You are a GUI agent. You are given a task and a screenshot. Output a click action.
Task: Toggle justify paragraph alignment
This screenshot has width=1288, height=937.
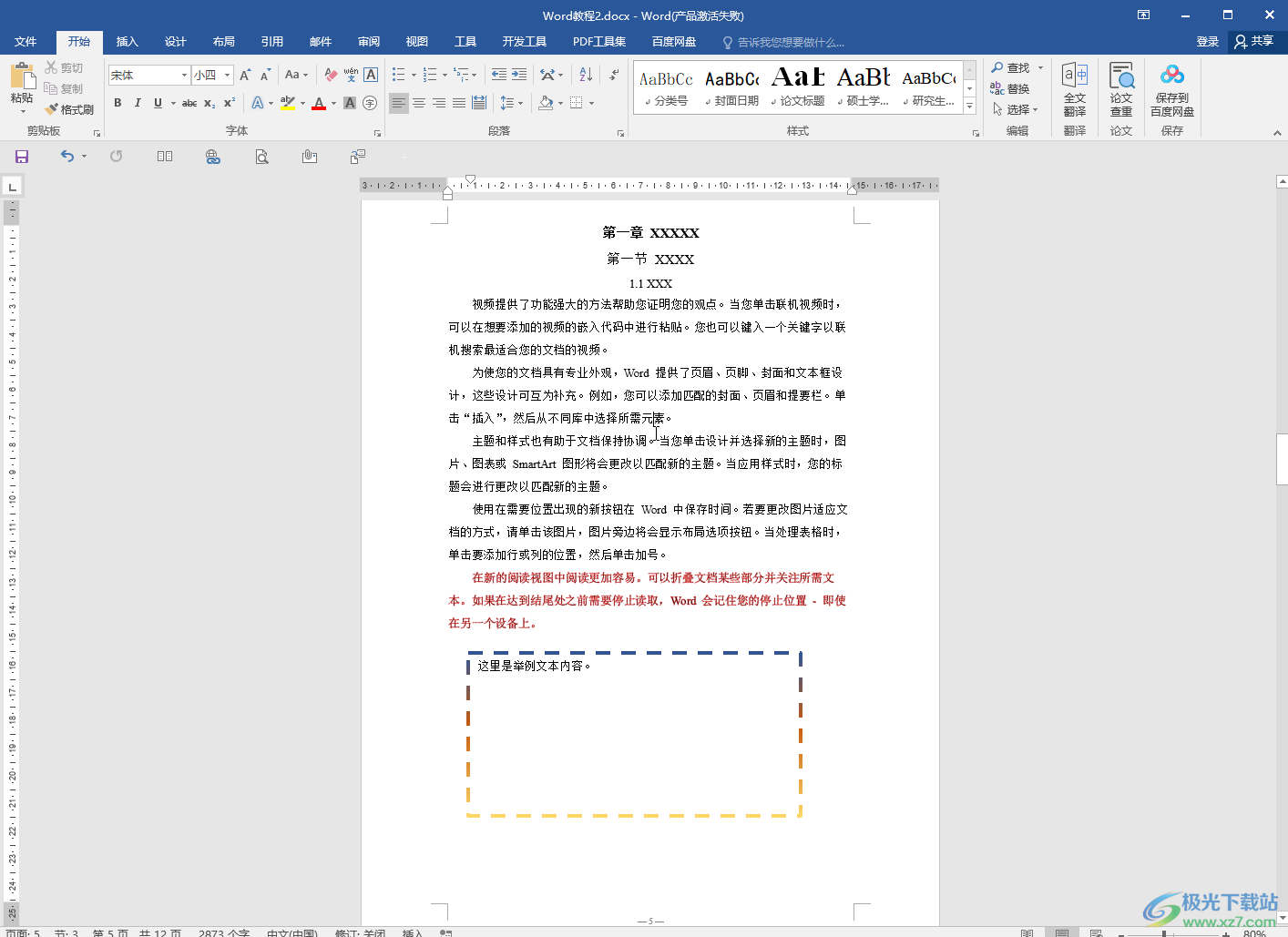[x=459, y=103]
